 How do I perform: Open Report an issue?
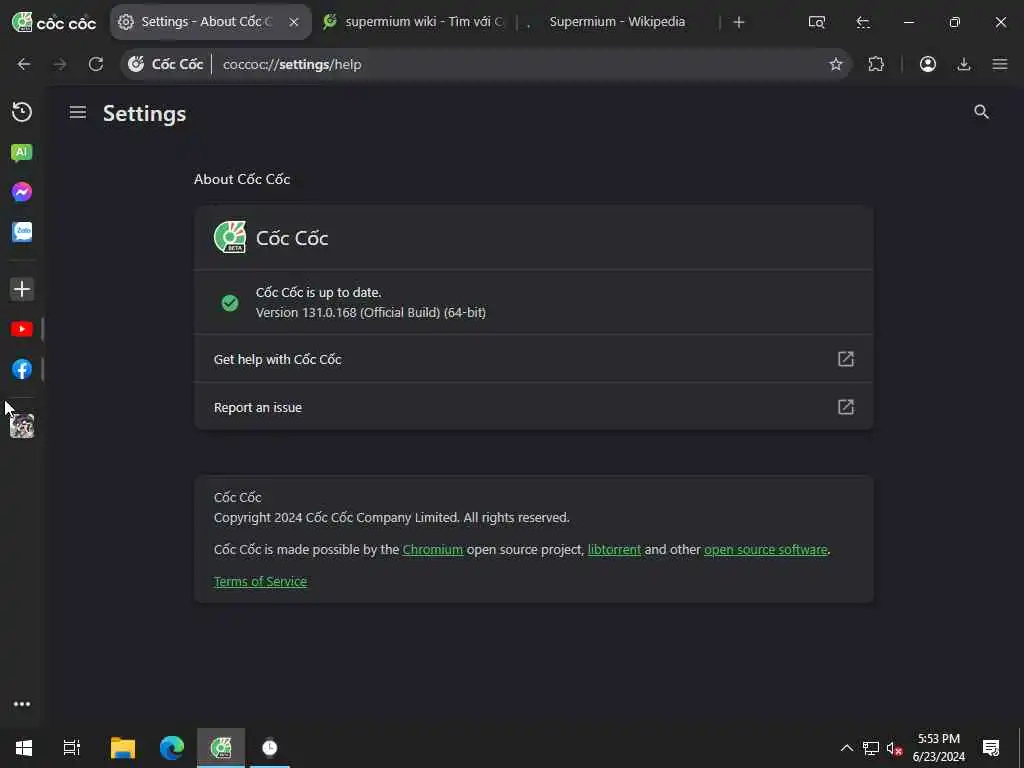tap(534, 407)
